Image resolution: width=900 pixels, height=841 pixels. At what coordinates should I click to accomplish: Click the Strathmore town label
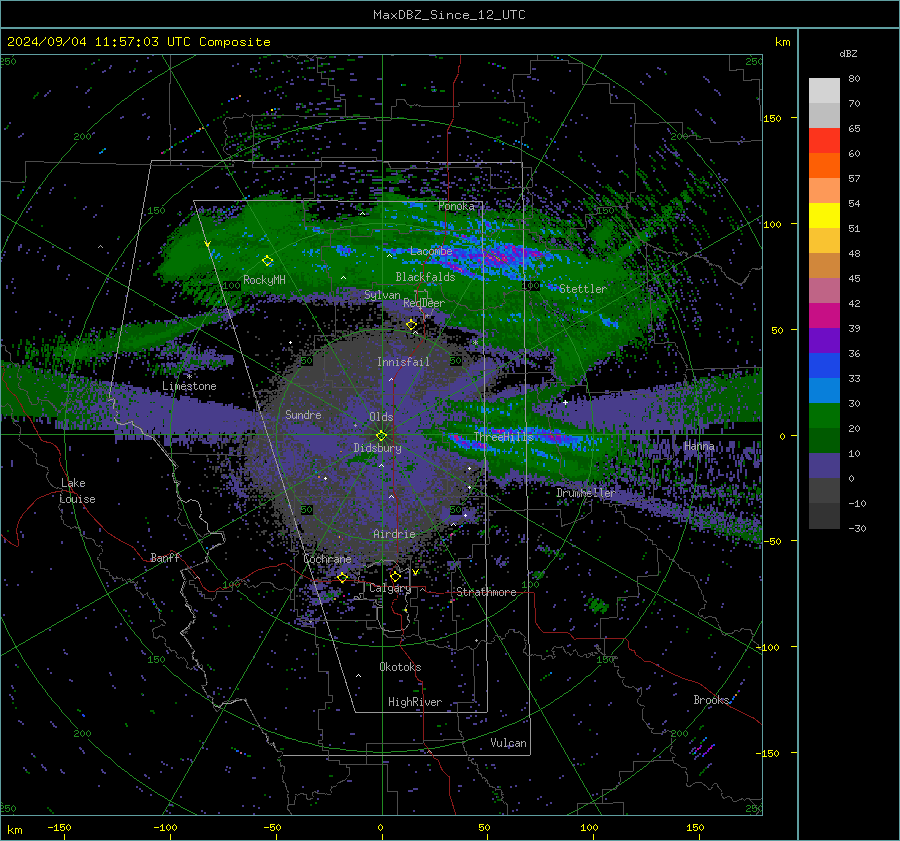(x=486, y=592)
